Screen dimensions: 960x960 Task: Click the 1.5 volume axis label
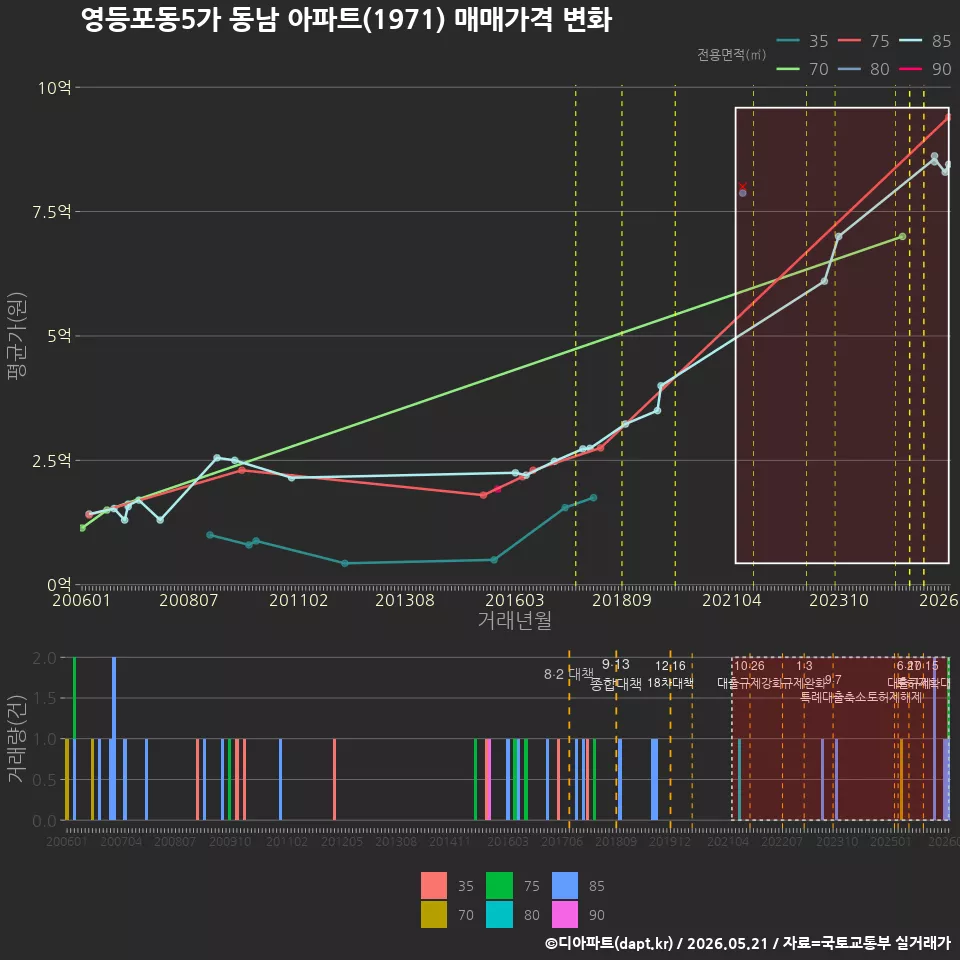point(44,699)
